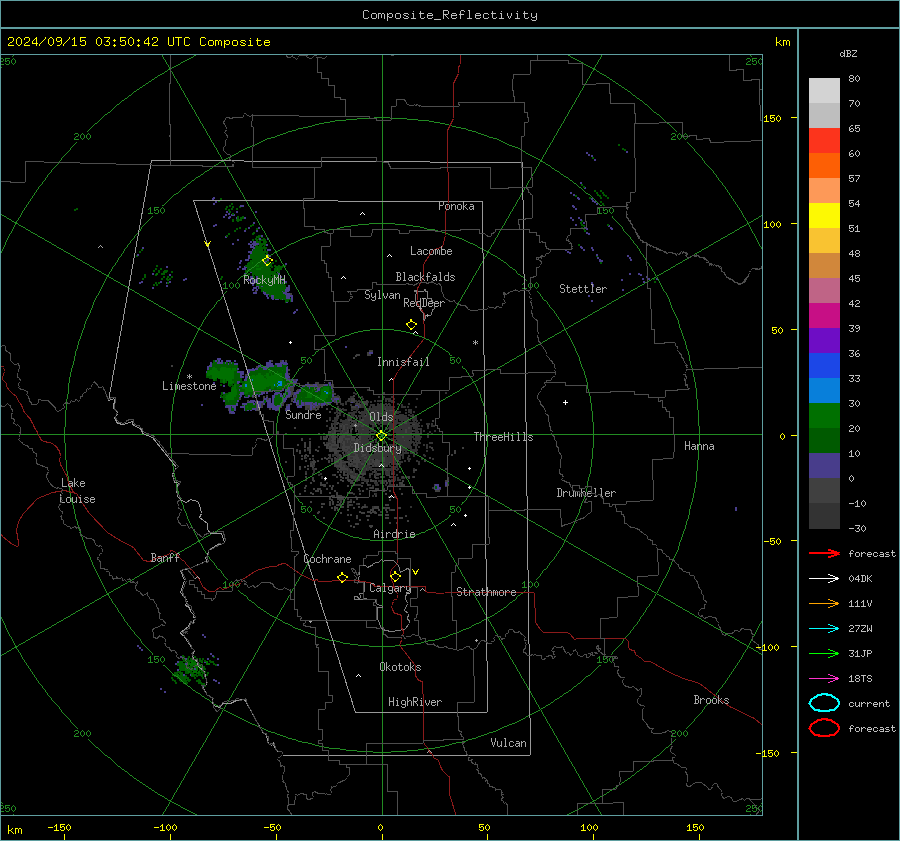Click the Cochrane town label
Screen dimensions: 900x841
pos(327,559)
